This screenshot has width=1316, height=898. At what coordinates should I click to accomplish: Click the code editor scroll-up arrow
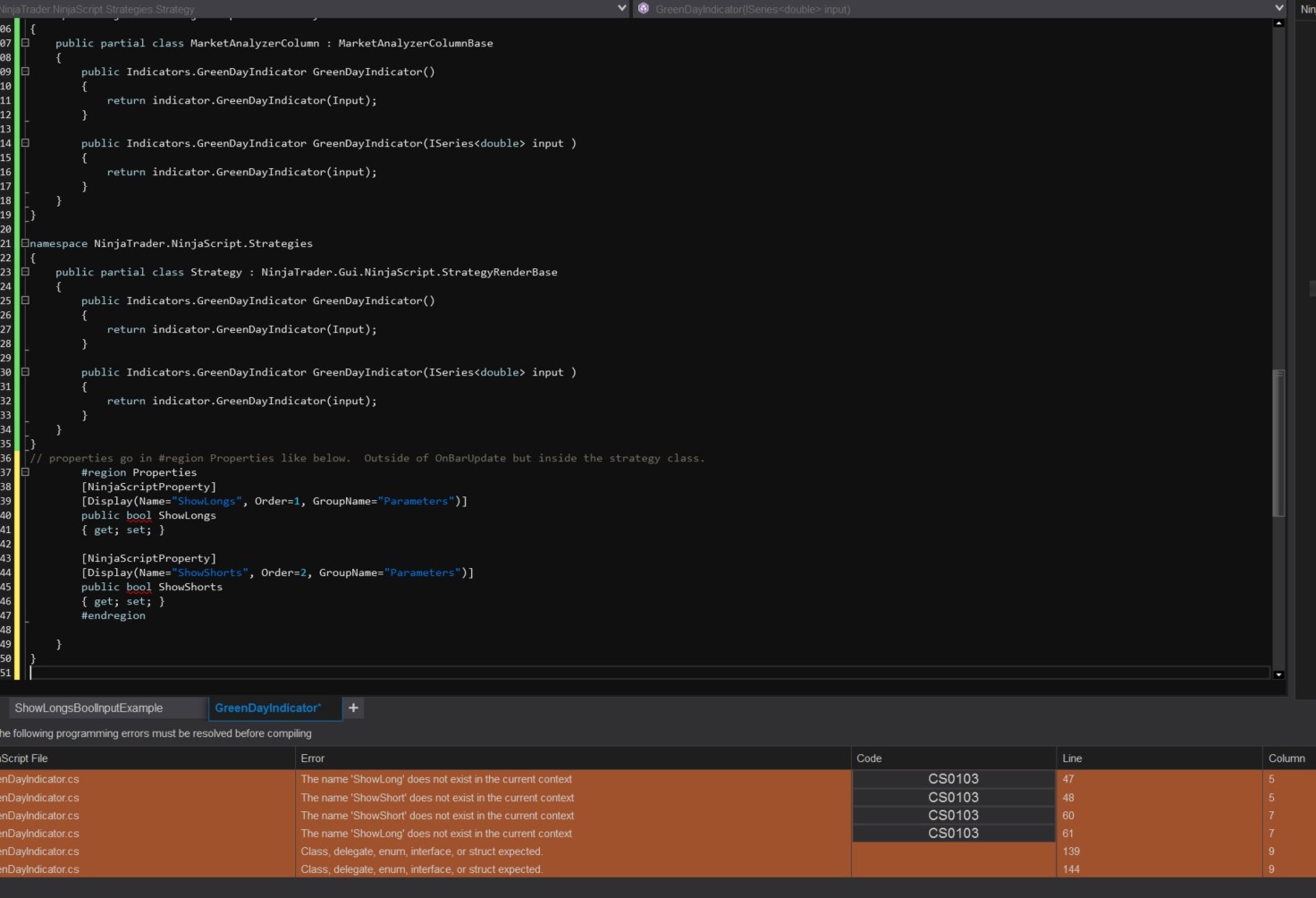point(1278,23)
